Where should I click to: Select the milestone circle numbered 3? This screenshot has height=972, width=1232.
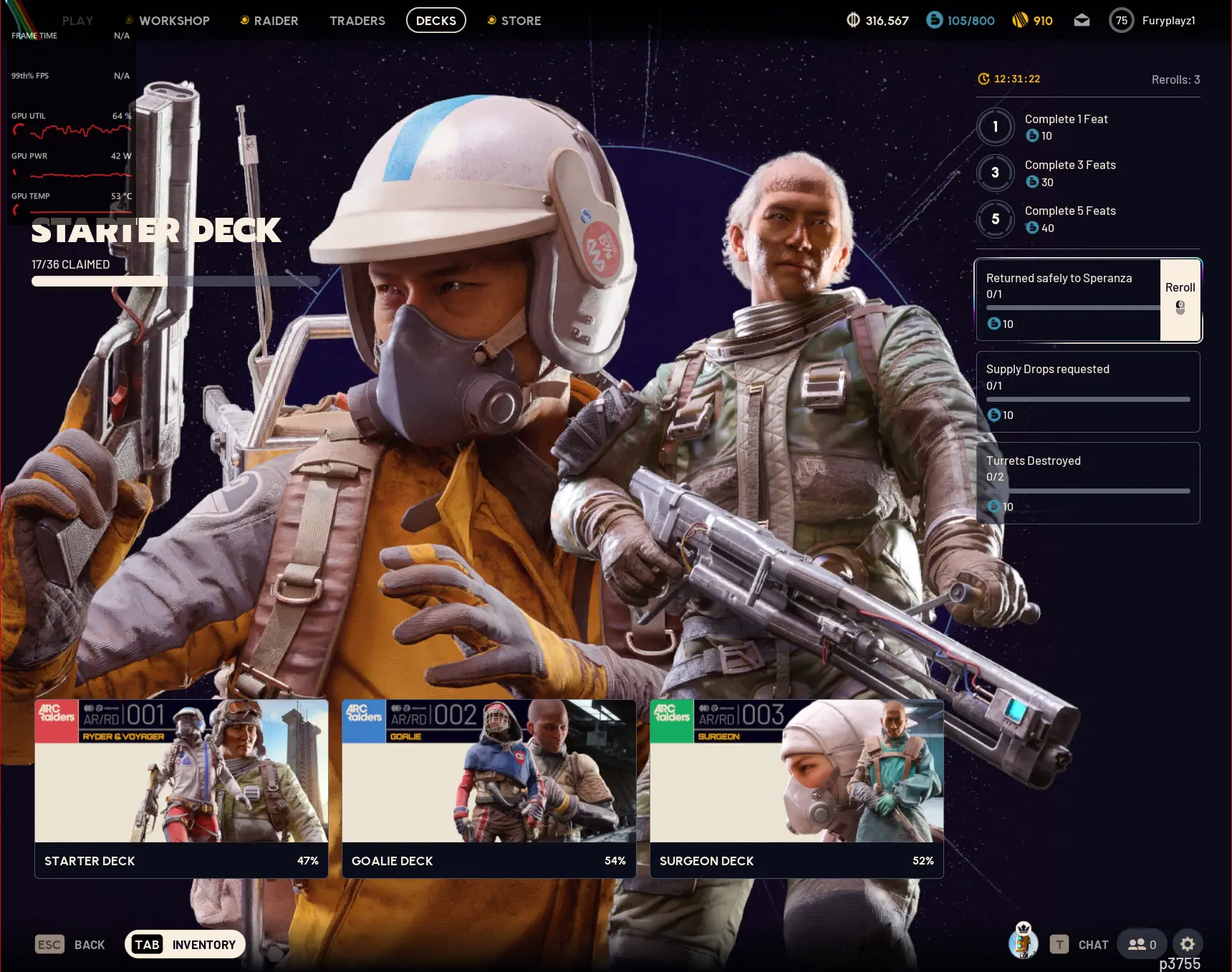tap(995, 173)
